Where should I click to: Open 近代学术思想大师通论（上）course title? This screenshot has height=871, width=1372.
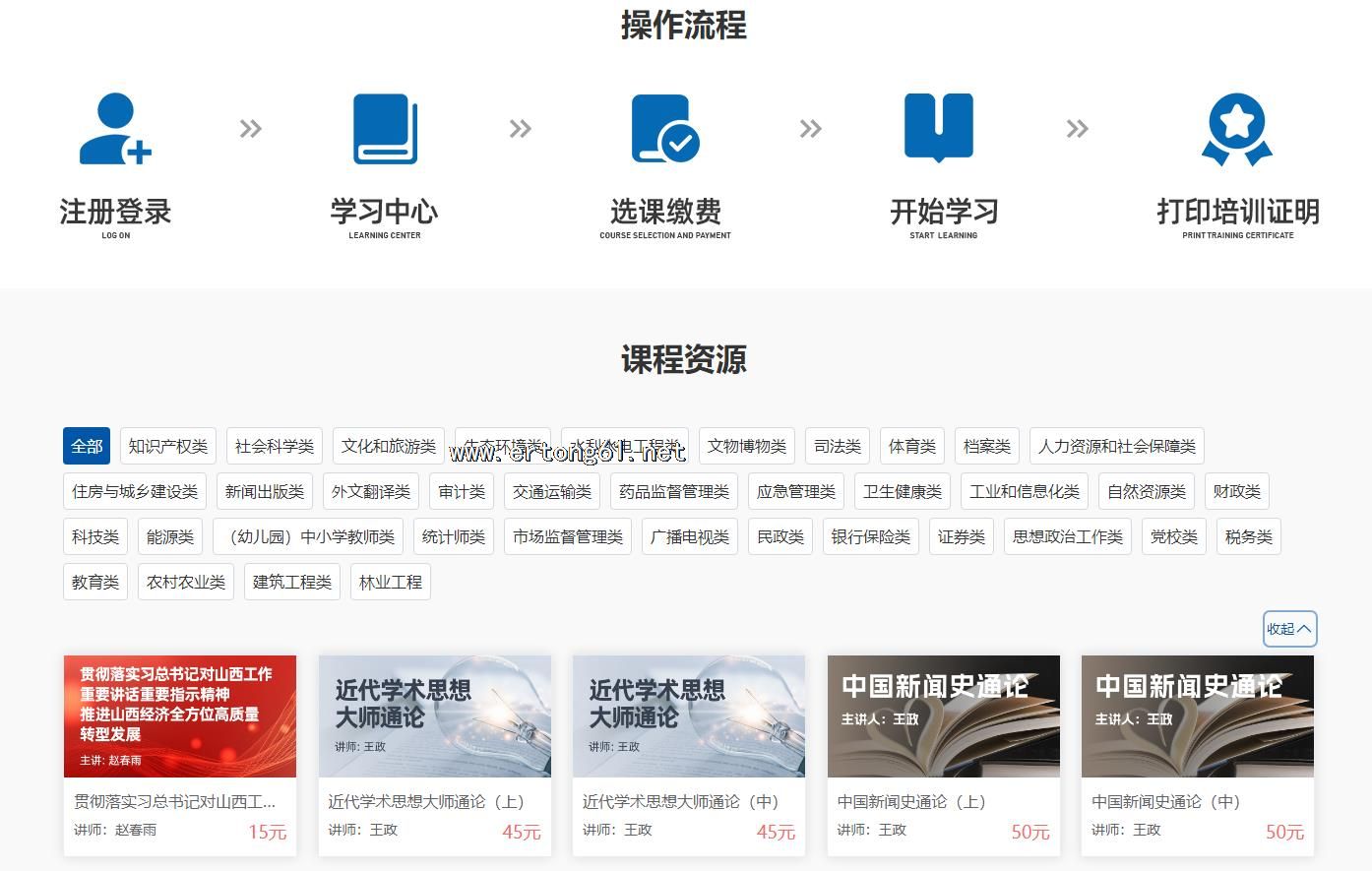pyautogui.click(x=426, y=802)
